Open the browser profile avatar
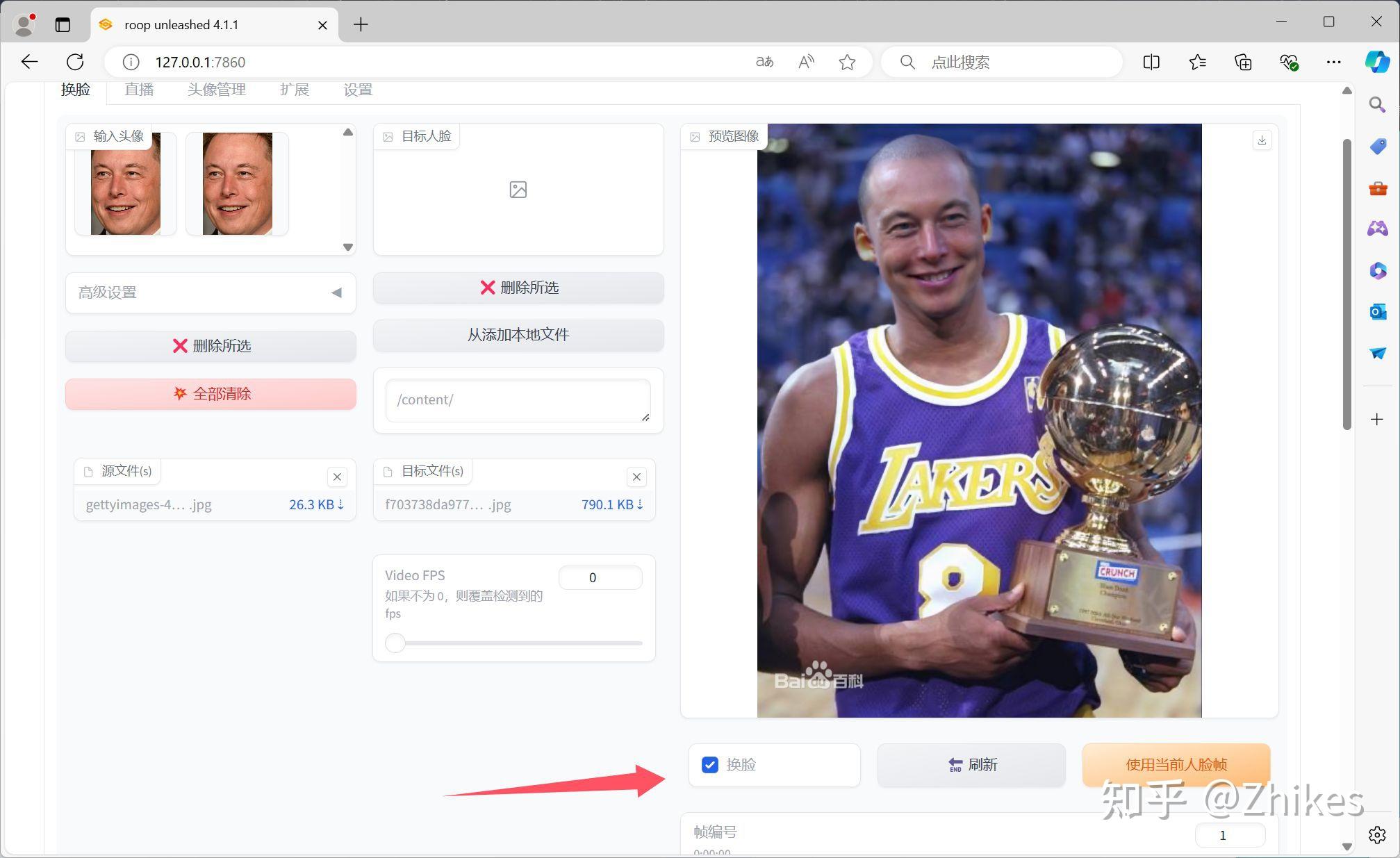 (x=24, y=24)
